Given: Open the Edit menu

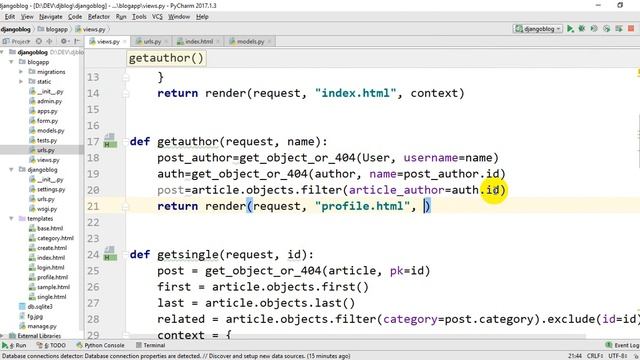Looking at the screenshot, I should point(10,17).
